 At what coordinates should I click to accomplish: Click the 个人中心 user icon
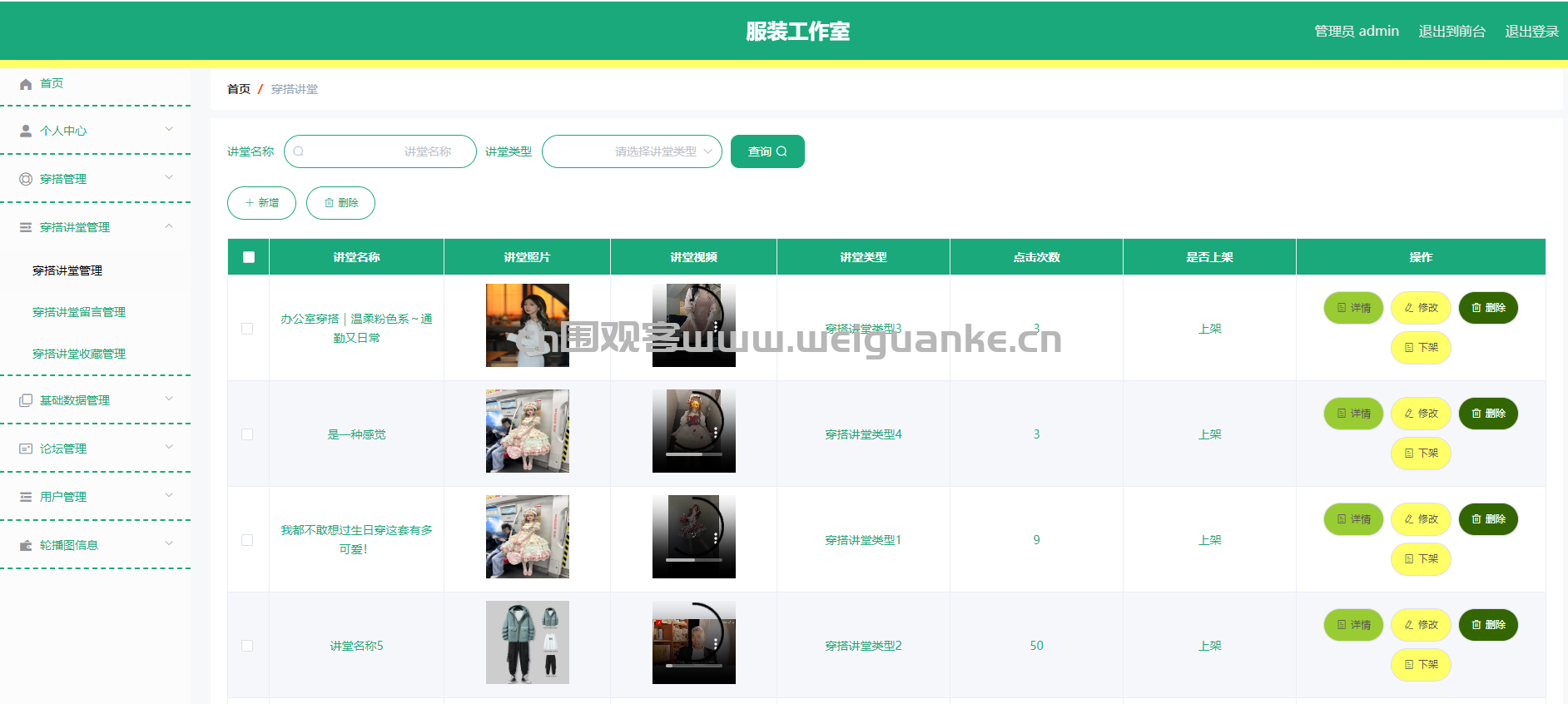pyautogui.click(x=26, y=131)
